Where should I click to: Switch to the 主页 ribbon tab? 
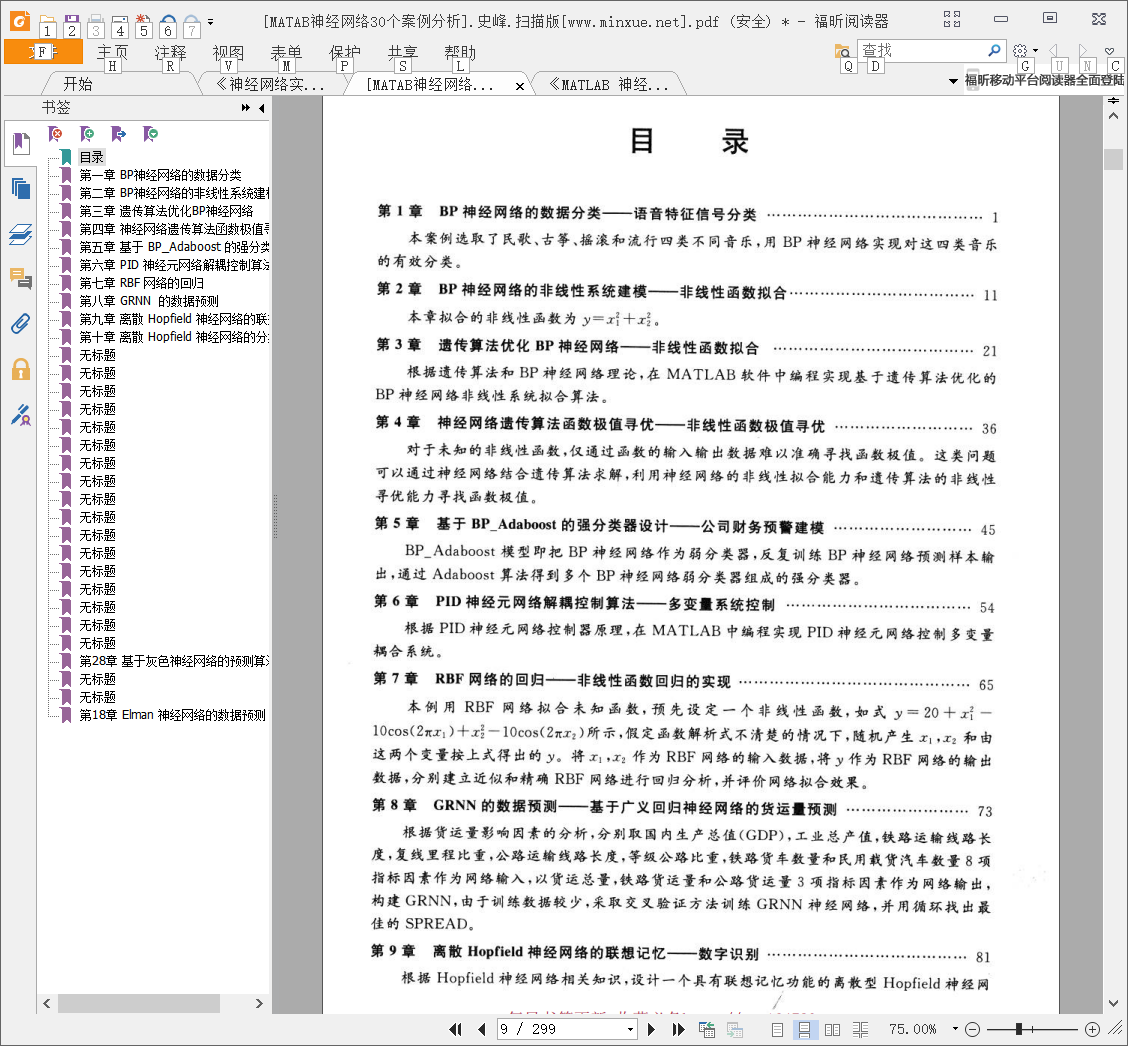tap(112, 53)
